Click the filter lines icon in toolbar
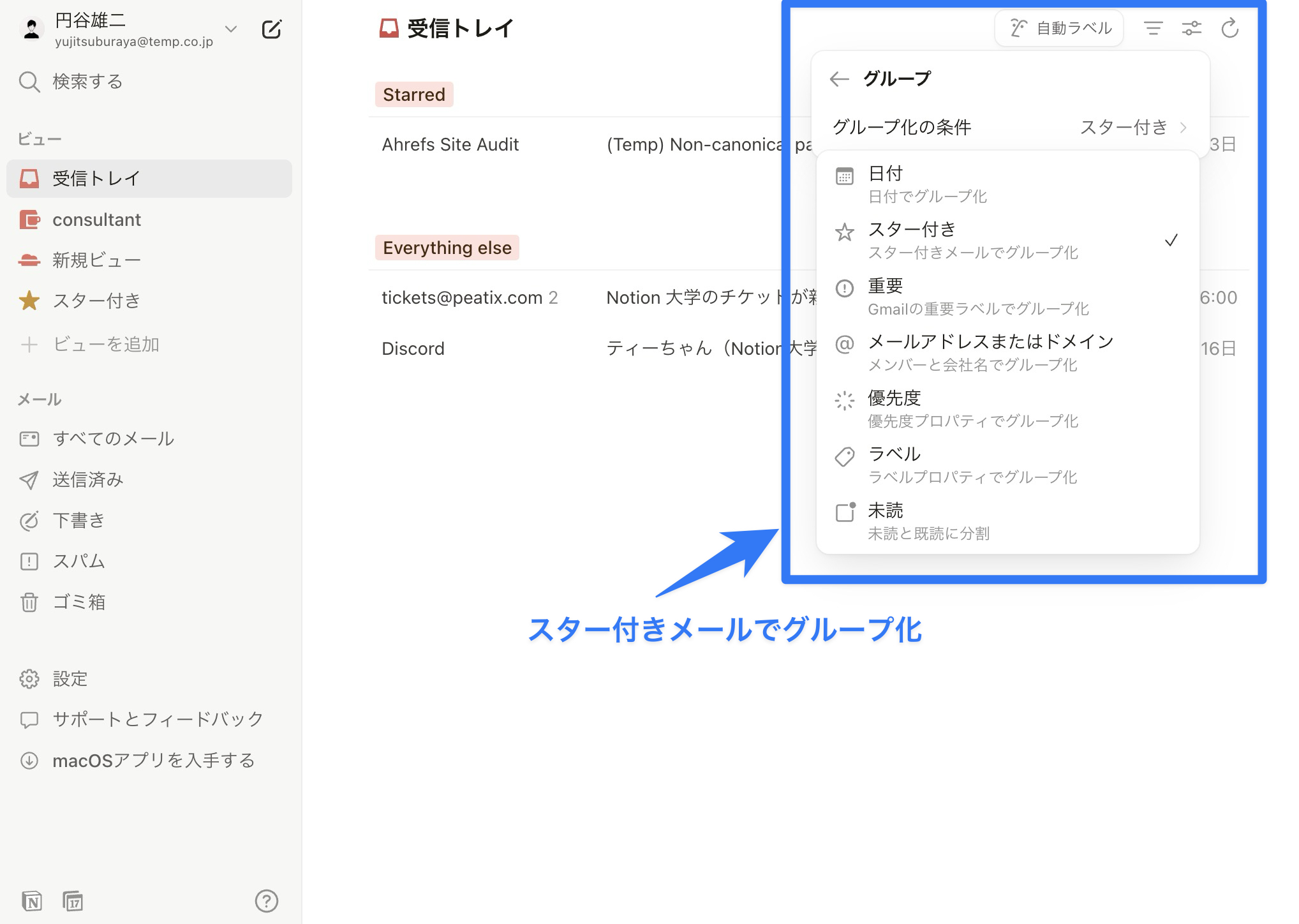The width and height of the screenshot is (1299, 924). tap(1153, 29)
